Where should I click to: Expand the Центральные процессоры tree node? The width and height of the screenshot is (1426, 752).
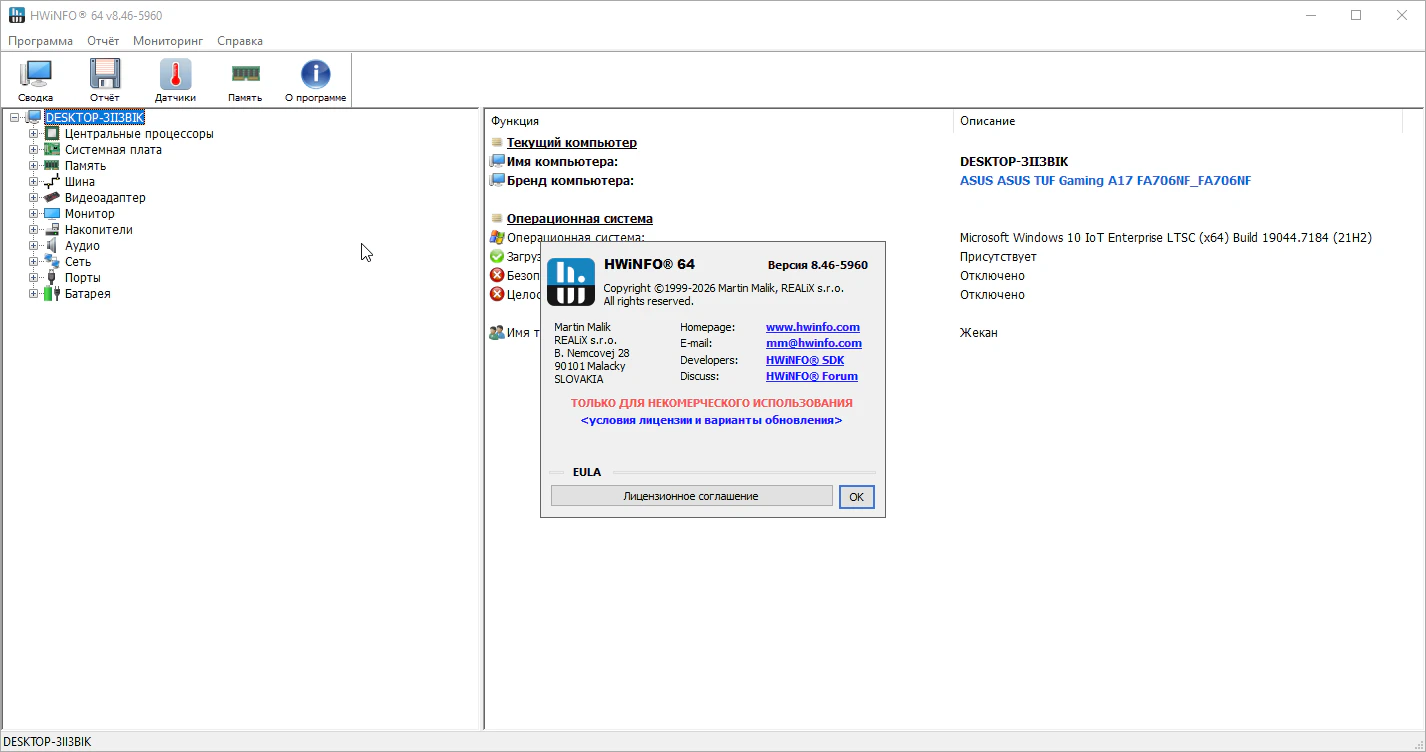(34, 134)
